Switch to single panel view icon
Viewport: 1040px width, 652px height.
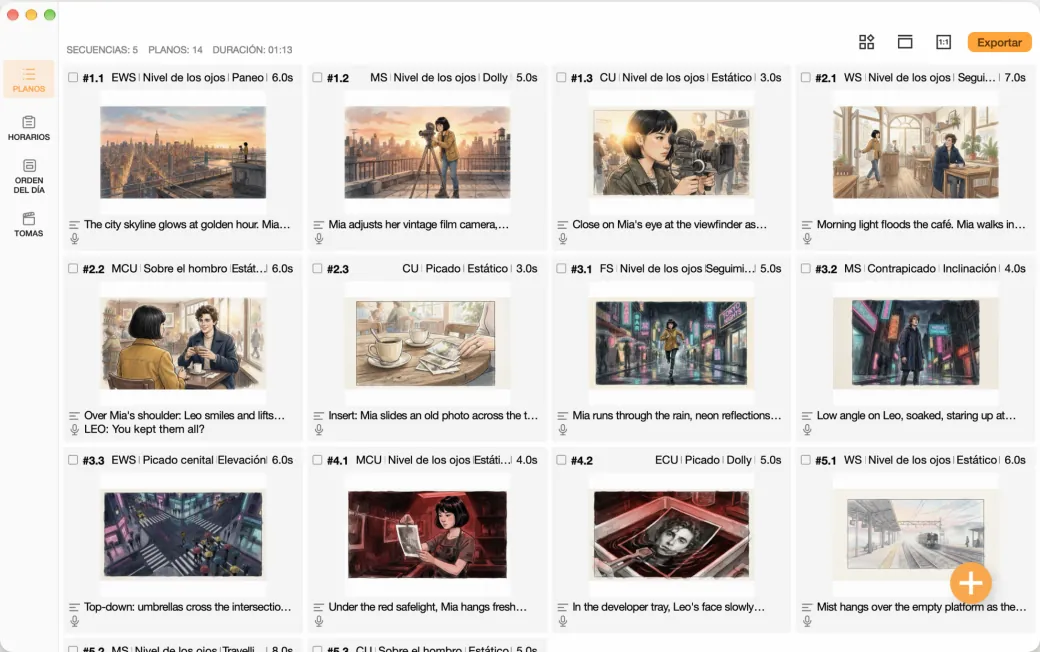coord(905,42)
